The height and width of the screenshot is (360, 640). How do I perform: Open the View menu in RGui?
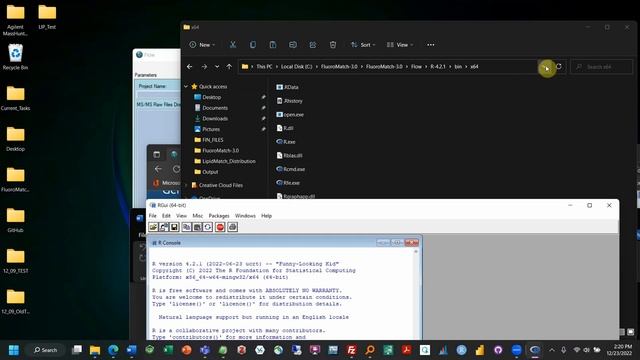point(181,216)
